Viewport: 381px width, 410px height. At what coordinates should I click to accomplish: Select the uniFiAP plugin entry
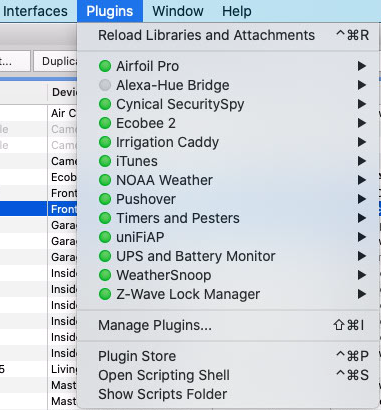point(228,237)
